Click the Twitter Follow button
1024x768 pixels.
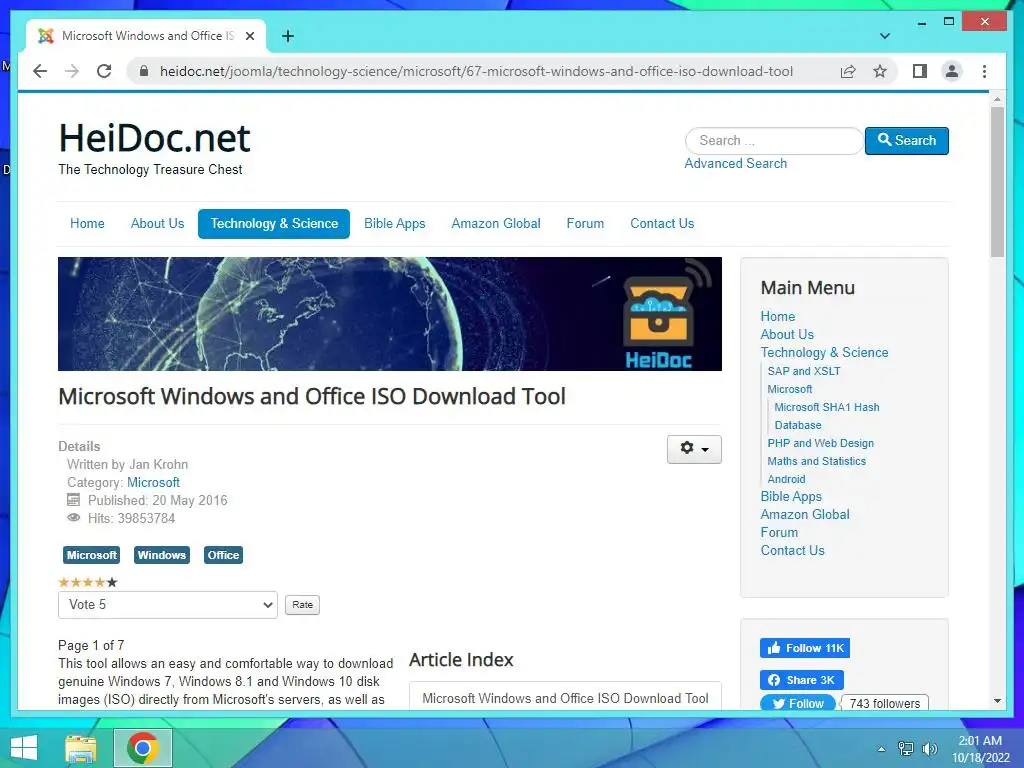[x=797, y=703]
